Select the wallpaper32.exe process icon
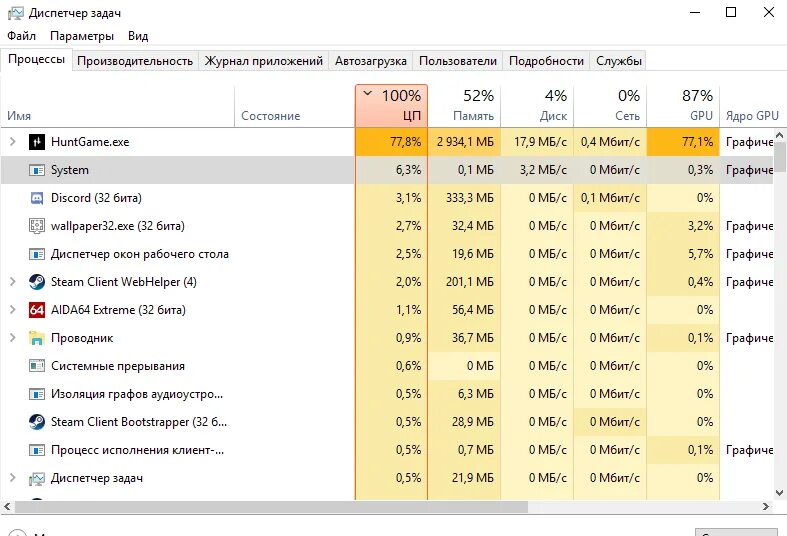The width and height of the screenshot is (787, 536). point(37,226)
